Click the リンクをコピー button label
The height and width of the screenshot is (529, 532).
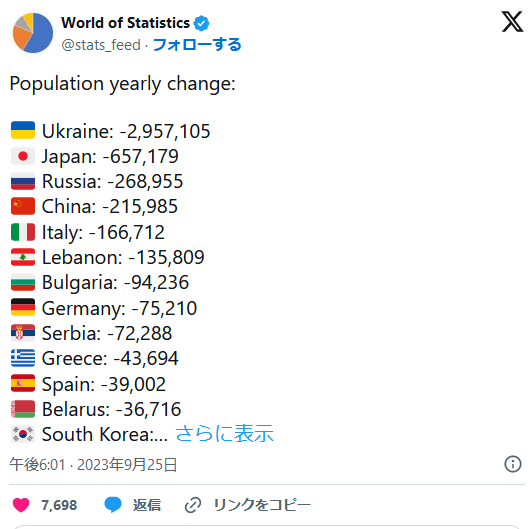262,505
